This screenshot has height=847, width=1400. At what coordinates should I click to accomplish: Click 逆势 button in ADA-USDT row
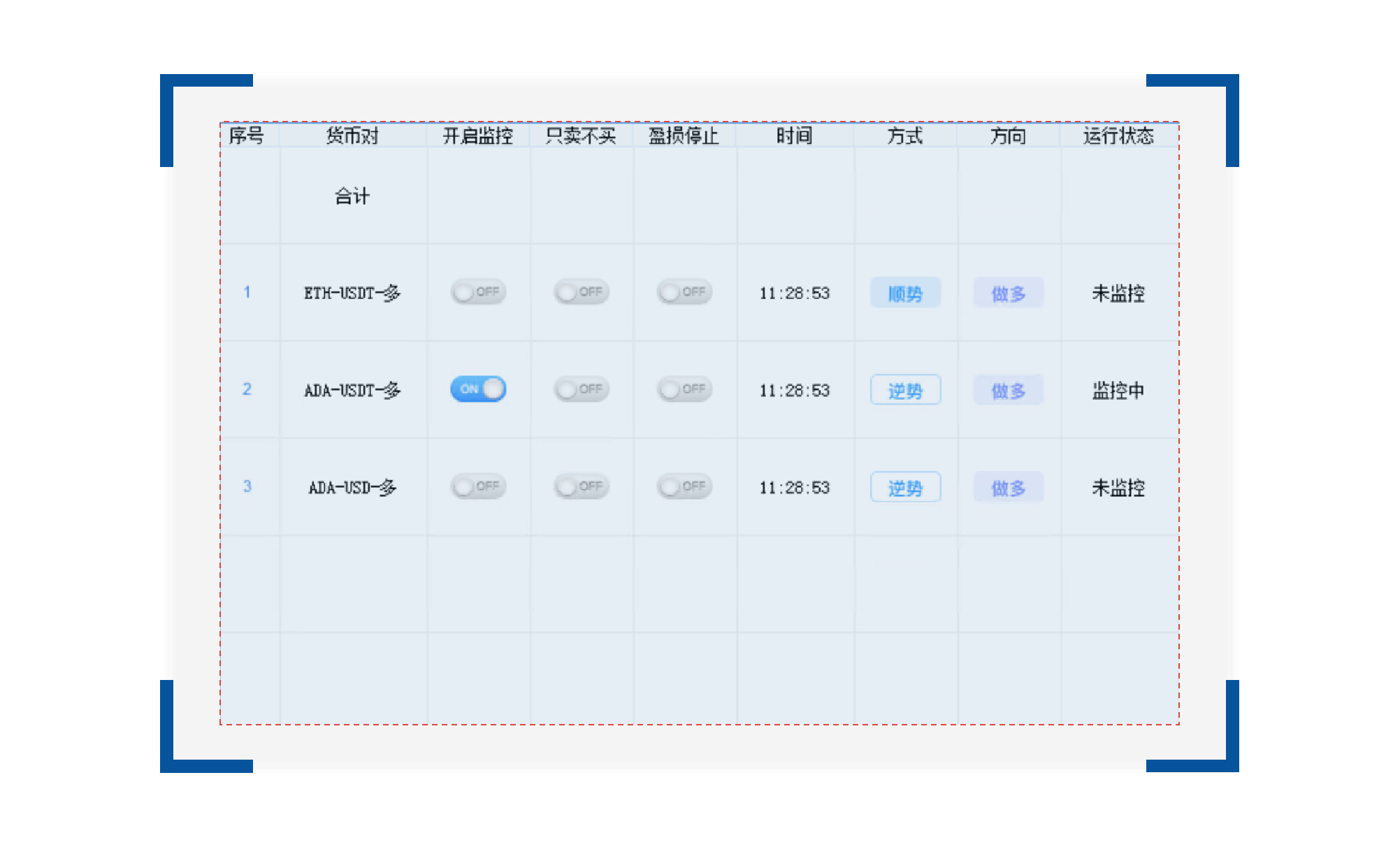905,390
